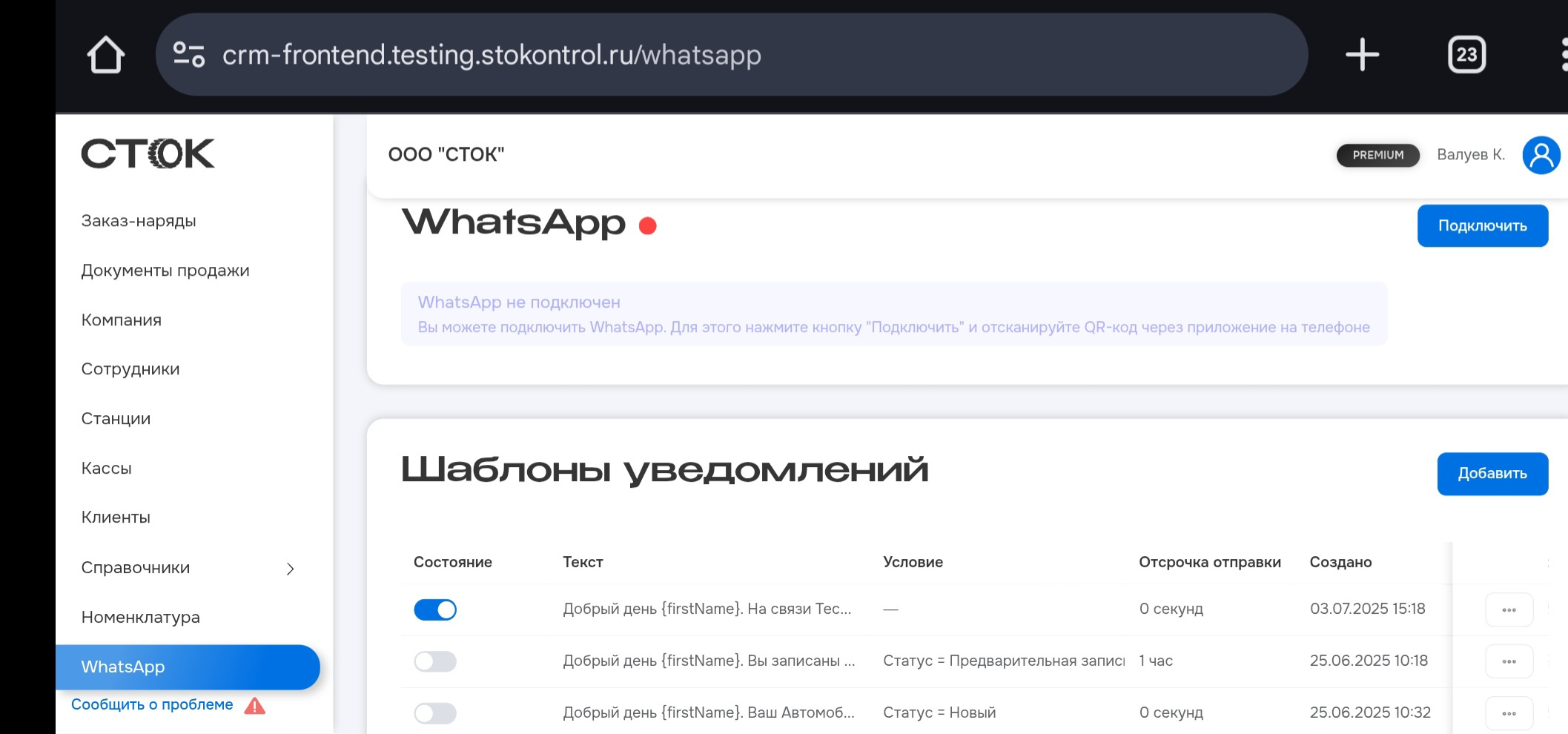Open a new browser tab
The height and width of the screenshot is (734, 1568).
[1362, 55]
